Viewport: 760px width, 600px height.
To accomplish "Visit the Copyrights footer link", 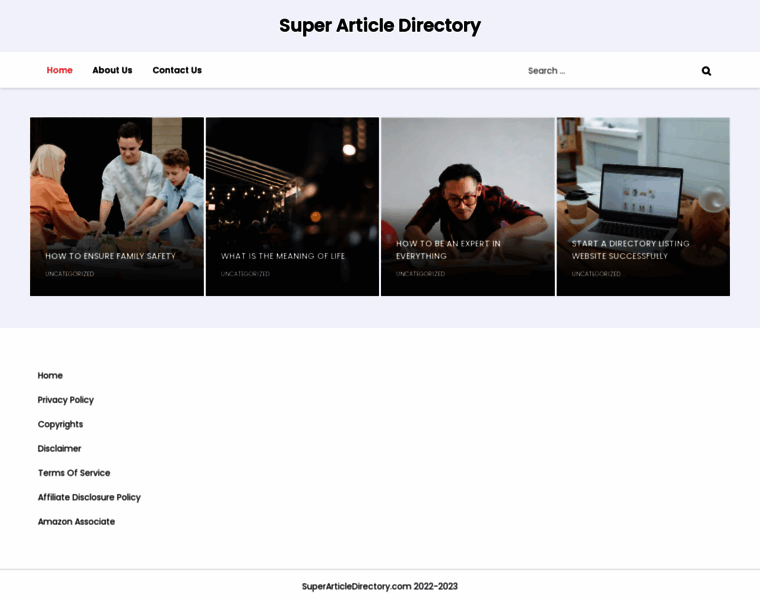I will pos(60,424).
